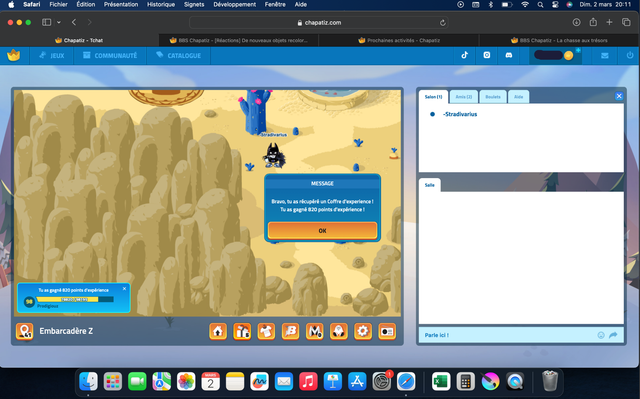Open the CATALOGUE menu
The height and width of the screenshot is (399, 640).
coord(178,55)
